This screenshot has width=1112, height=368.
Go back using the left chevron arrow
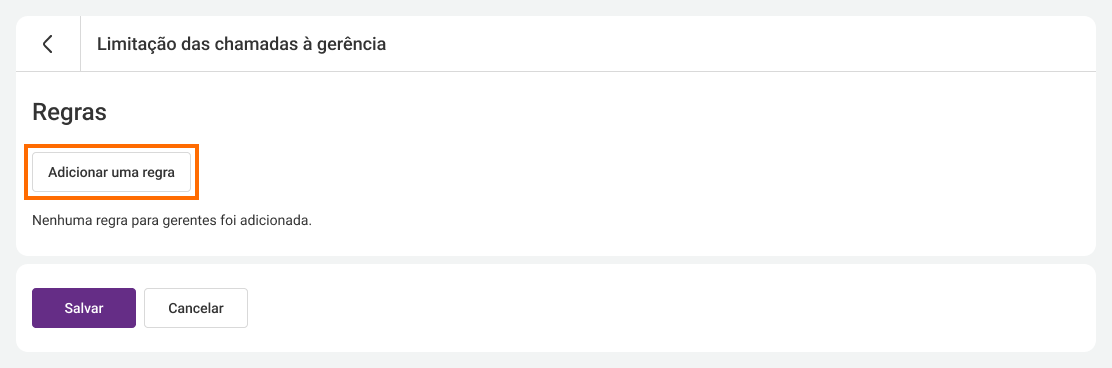48,44
